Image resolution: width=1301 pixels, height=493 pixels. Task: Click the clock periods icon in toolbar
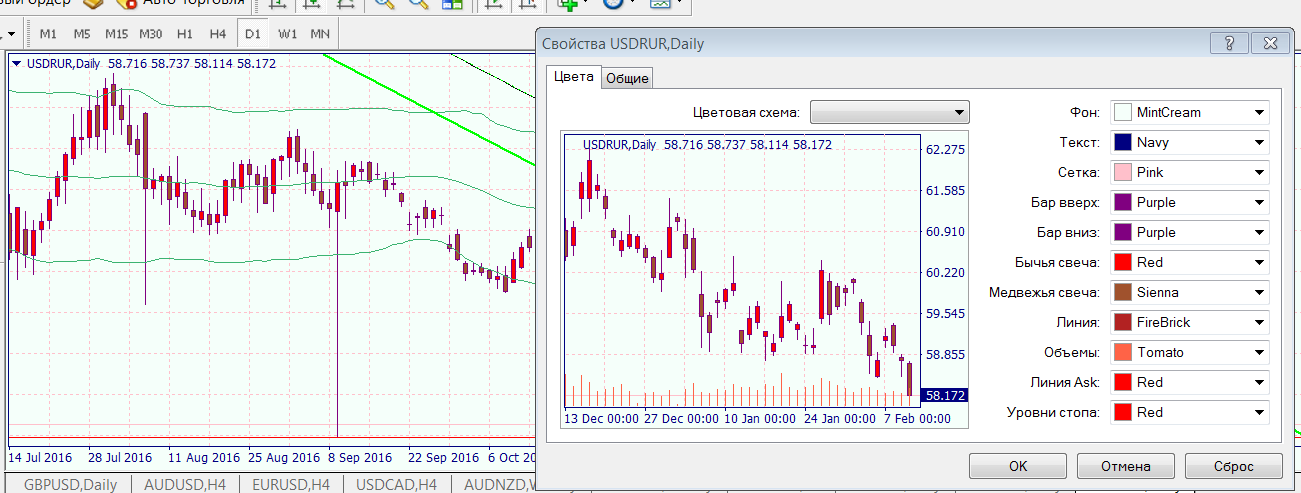613,4
